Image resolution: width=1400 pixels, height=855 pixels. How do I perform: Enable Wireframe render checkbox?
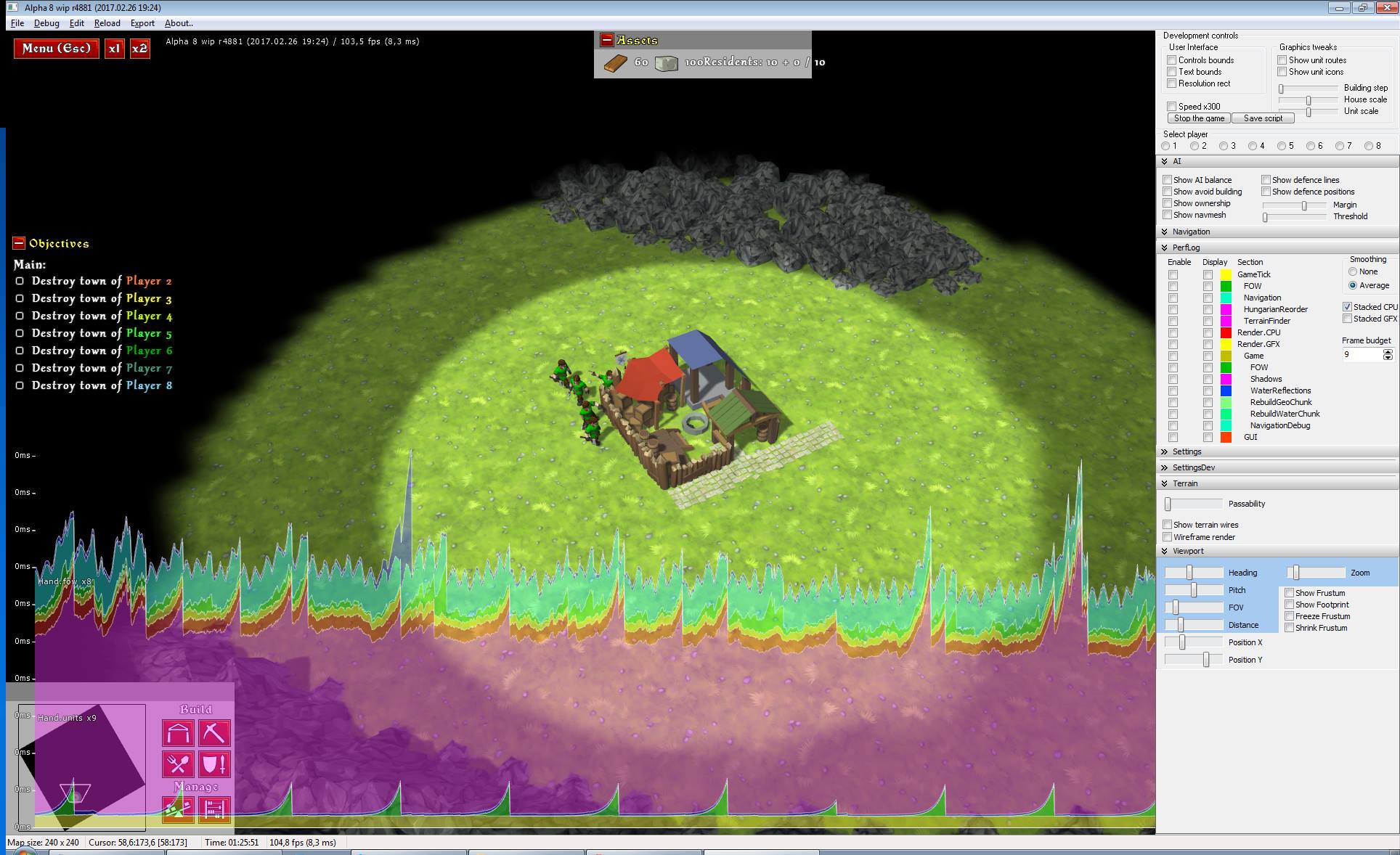point(1167,537)
